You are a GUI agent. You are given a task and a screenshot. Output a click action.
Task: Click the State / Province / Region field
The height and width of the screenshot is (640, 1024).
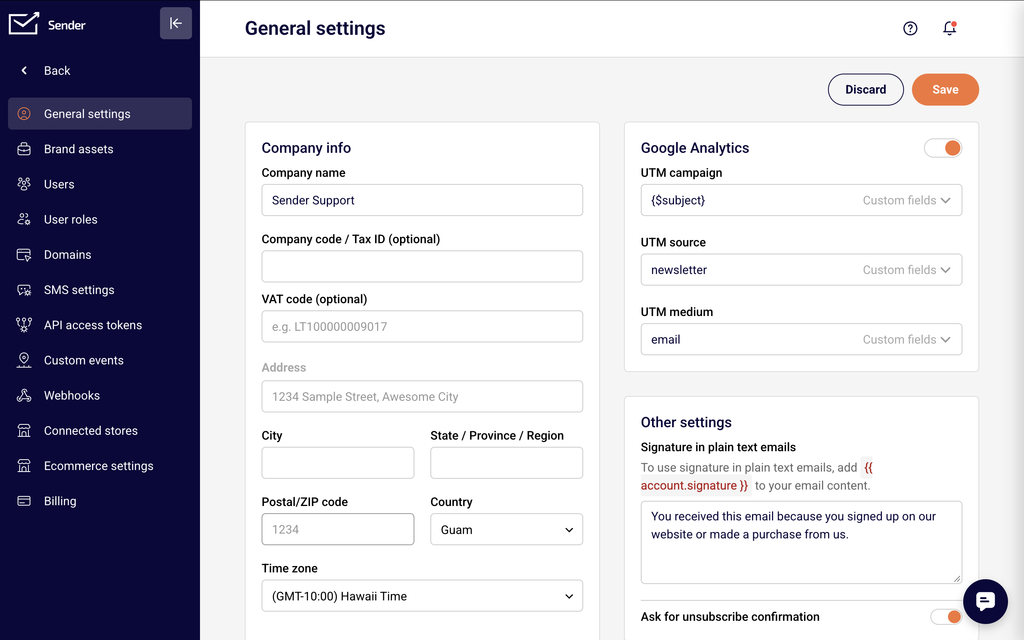pos(507,463)
